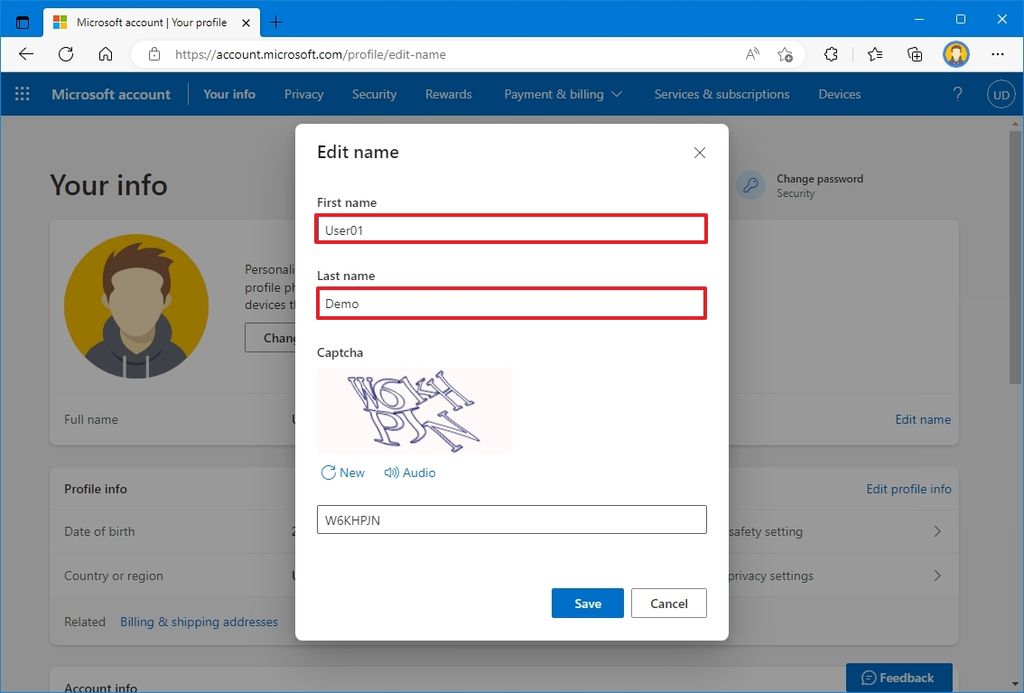Viewport: 1024px width, 693px height.
Task: Switch to the Rewards section
Action: pyautogui.click(x=448, y=94)
